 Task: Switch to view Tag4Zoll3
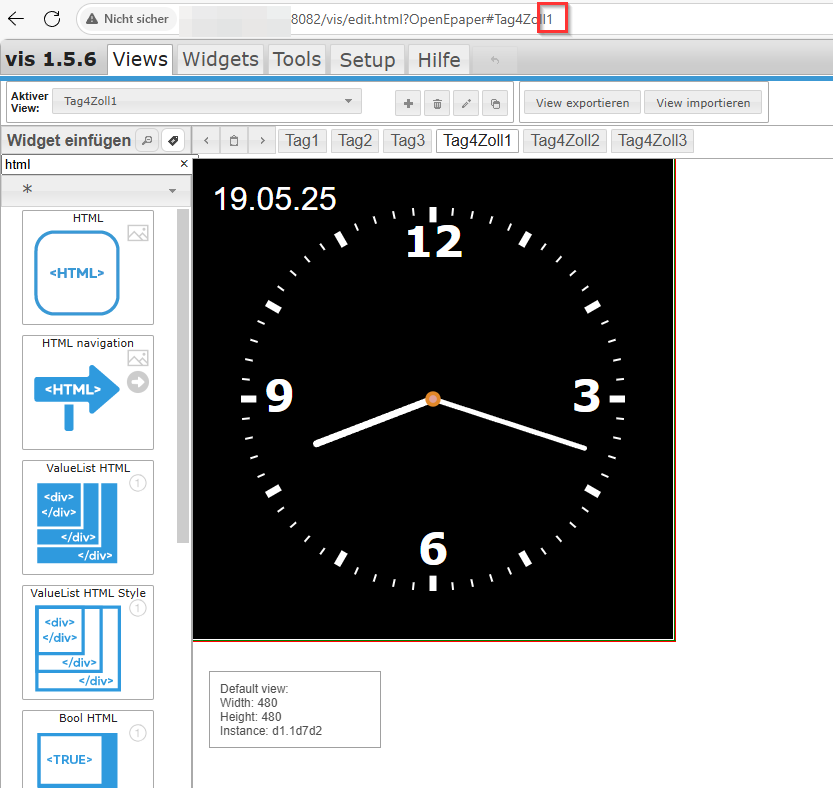[652, 141]
